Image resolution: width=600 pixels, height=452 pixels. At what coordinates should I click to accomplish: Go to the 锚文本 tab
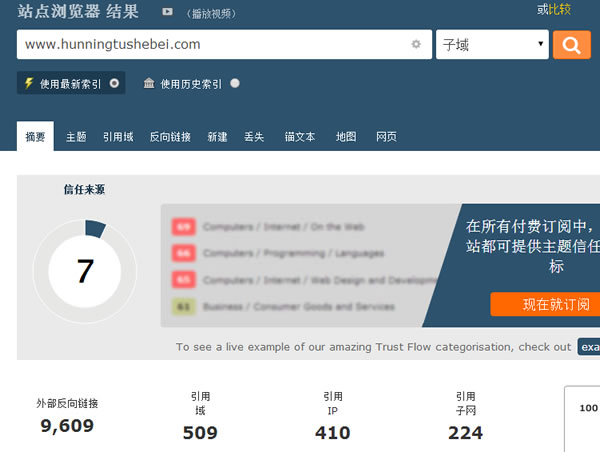299,137
